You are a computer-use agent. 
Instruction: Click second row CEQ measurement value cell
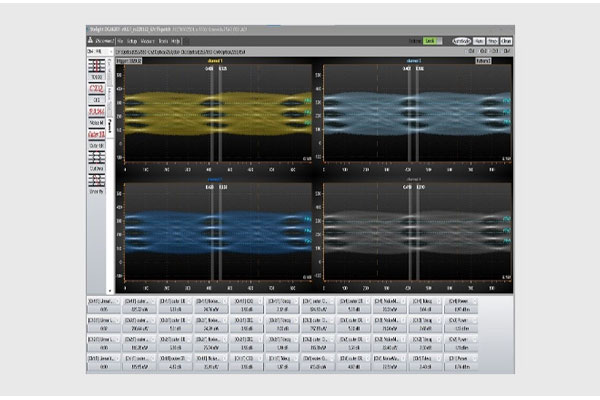coord(246,329)
